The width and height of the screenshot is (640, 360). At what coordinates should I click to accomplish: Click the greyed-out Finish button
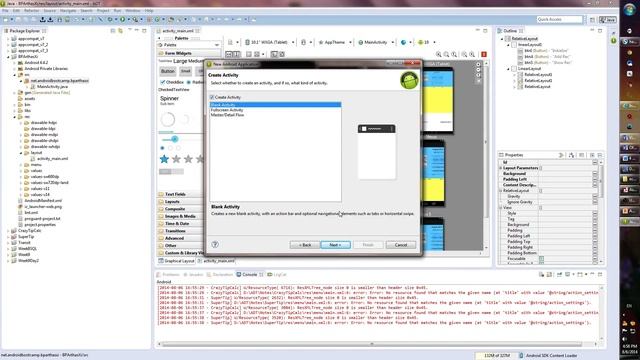[x=368, y=245]
